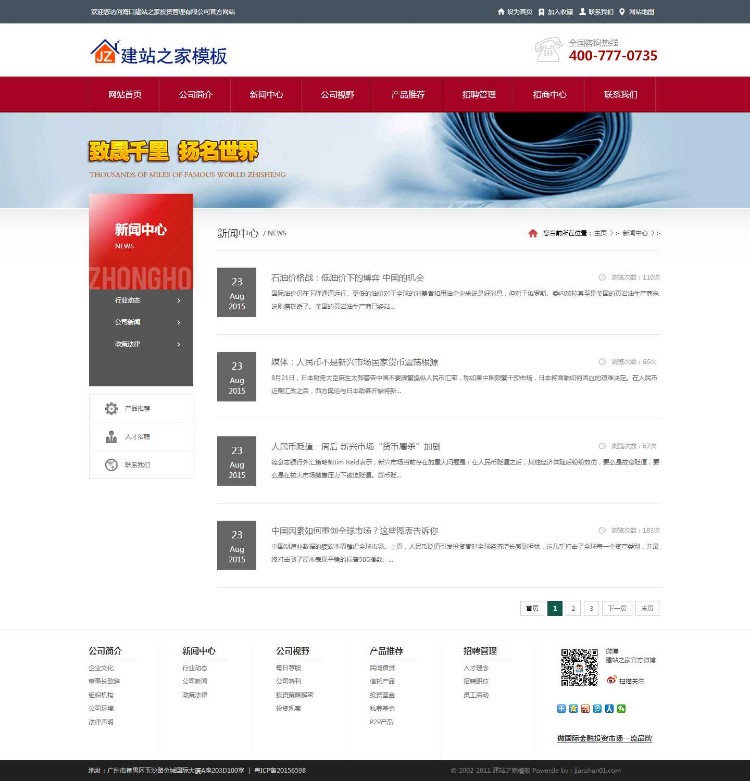Click the Weibo logo icon in the footer
The height and width of the screenshot is (781, 750).
612,680
